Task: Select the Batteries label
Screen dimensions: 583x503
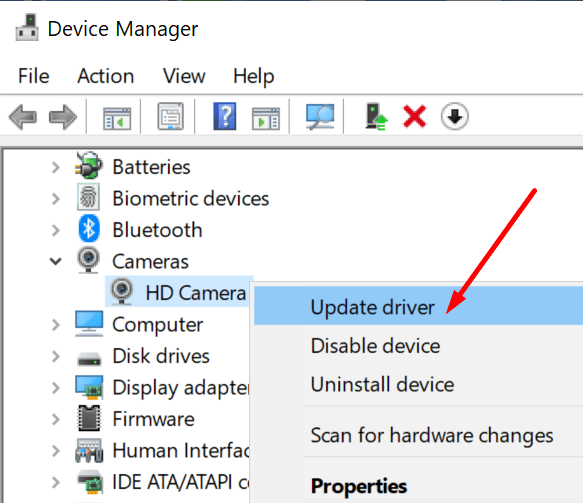Action: (151, 167)
